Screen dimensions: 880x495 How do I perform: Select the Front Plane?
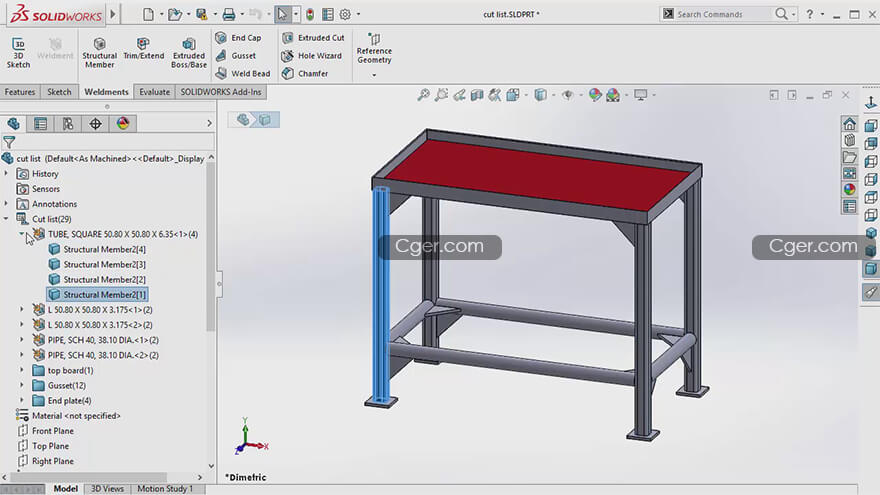coord(46,431)
